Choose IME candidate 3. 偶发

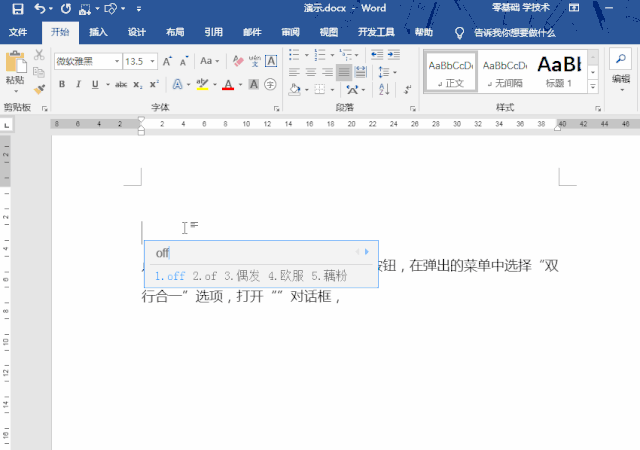[242, 276]
